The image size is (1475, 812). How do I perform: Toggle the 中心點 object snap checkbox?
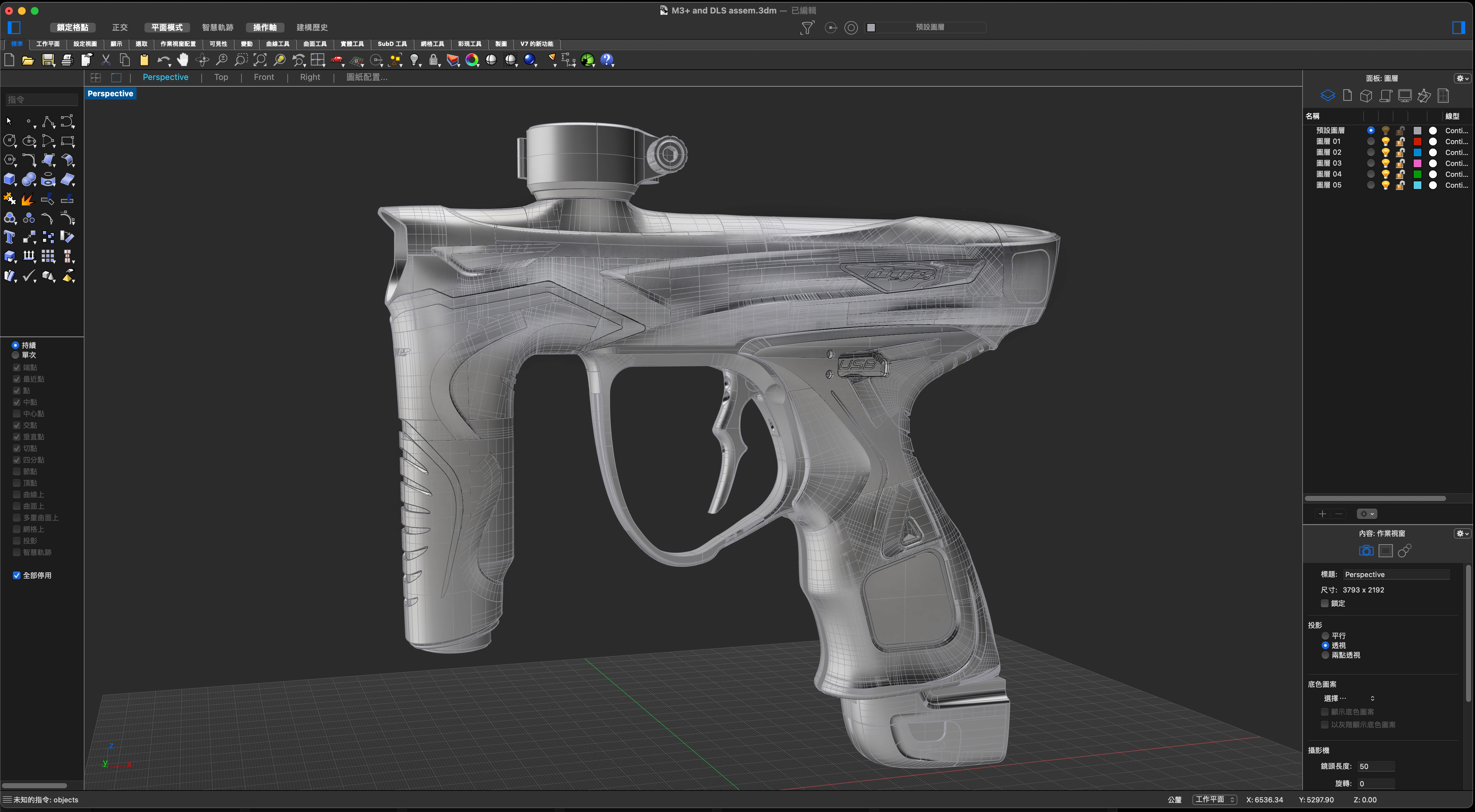pyautogui.click(x=17, y=414)
